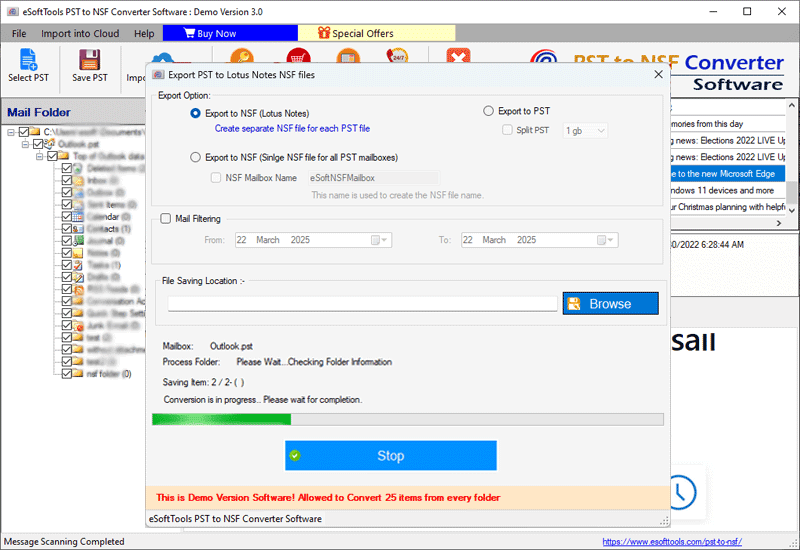This screenshot has height=550, width=800.
Task: Click the eSoftNSFMailbox name field
Action: tap(373, 178)
